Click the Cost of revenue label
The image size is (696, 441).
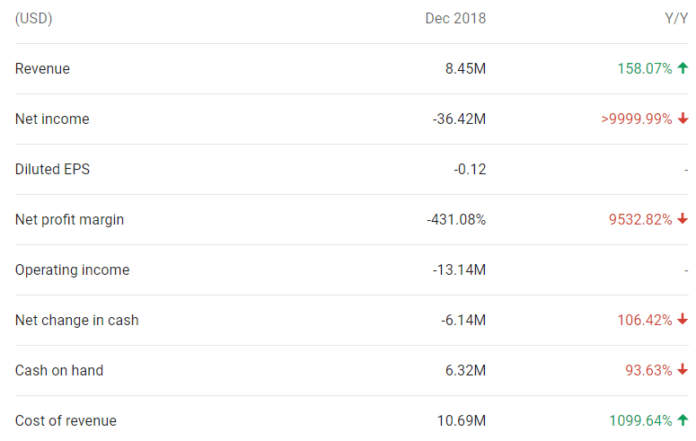[66, 421]
